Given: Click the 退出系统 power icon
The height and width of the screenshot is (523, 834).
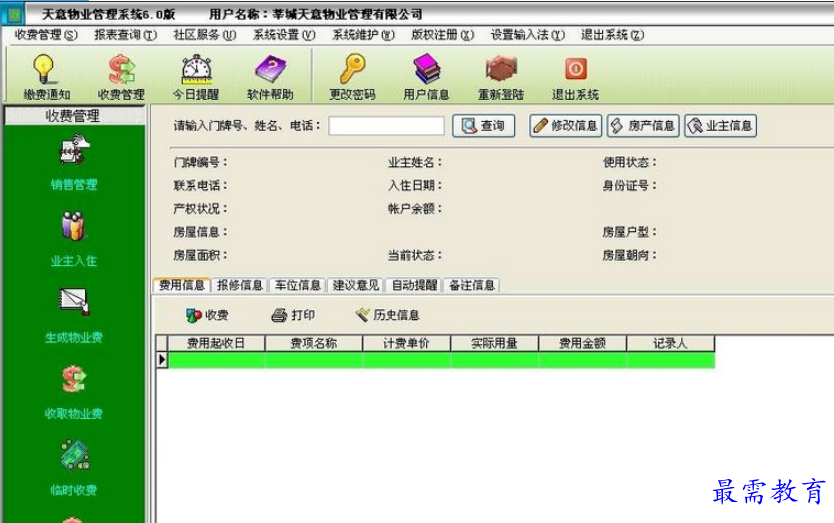Looking at the screenshot, I should (x=576, y=77).
